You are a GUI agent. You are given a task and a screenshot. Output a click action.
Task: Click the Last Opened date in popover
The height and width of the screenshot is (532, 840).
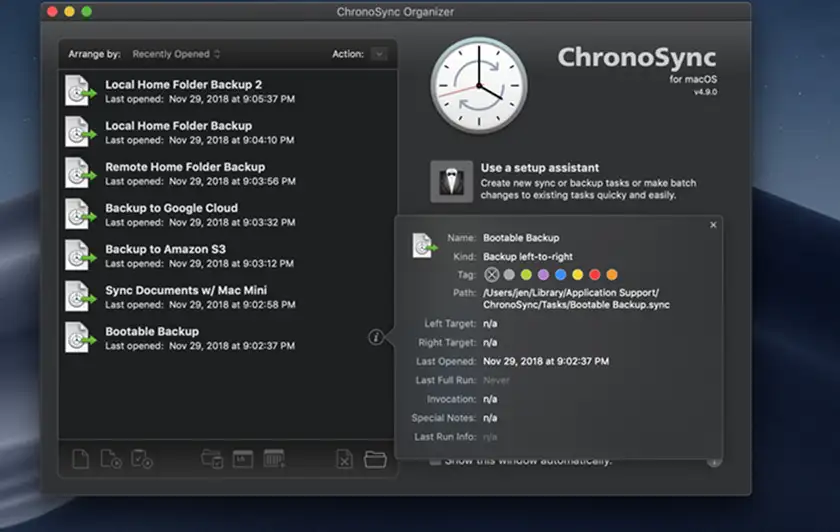point(546,362)
